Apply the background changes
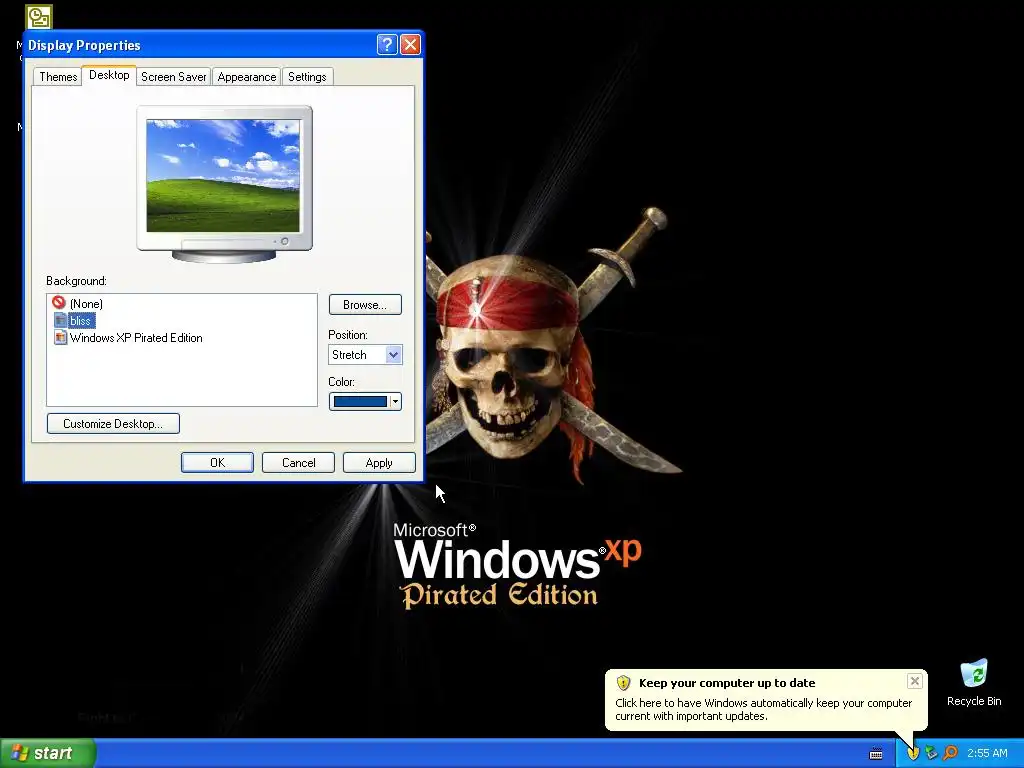Viewport: 1024px width, 768px height. 379,462
